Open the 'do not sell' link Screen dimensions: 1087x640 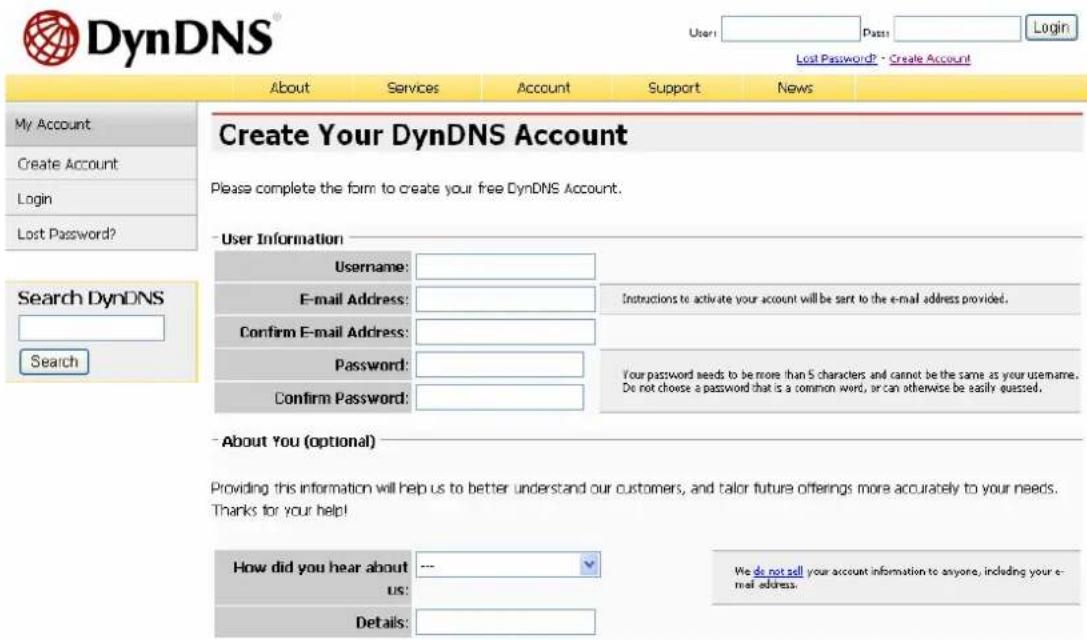(778, 571)
